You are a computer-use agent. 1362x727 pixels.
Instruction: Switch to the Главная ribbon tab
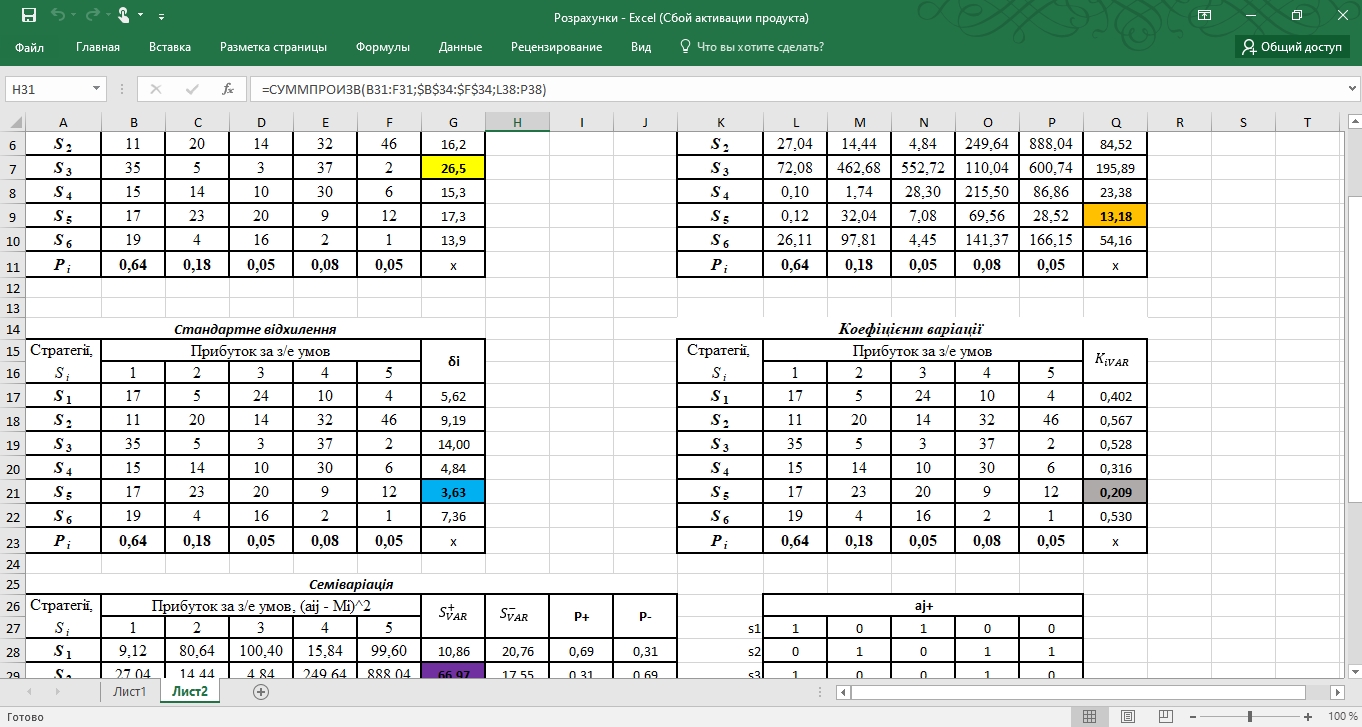[98, 47]
